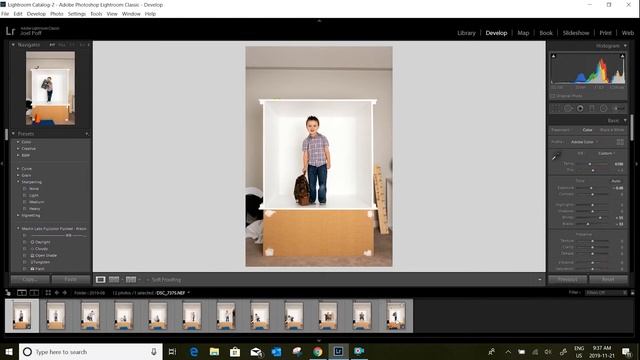Click the Previous button
The height and width of the screenshot is (360, 640).
[567, 280]
